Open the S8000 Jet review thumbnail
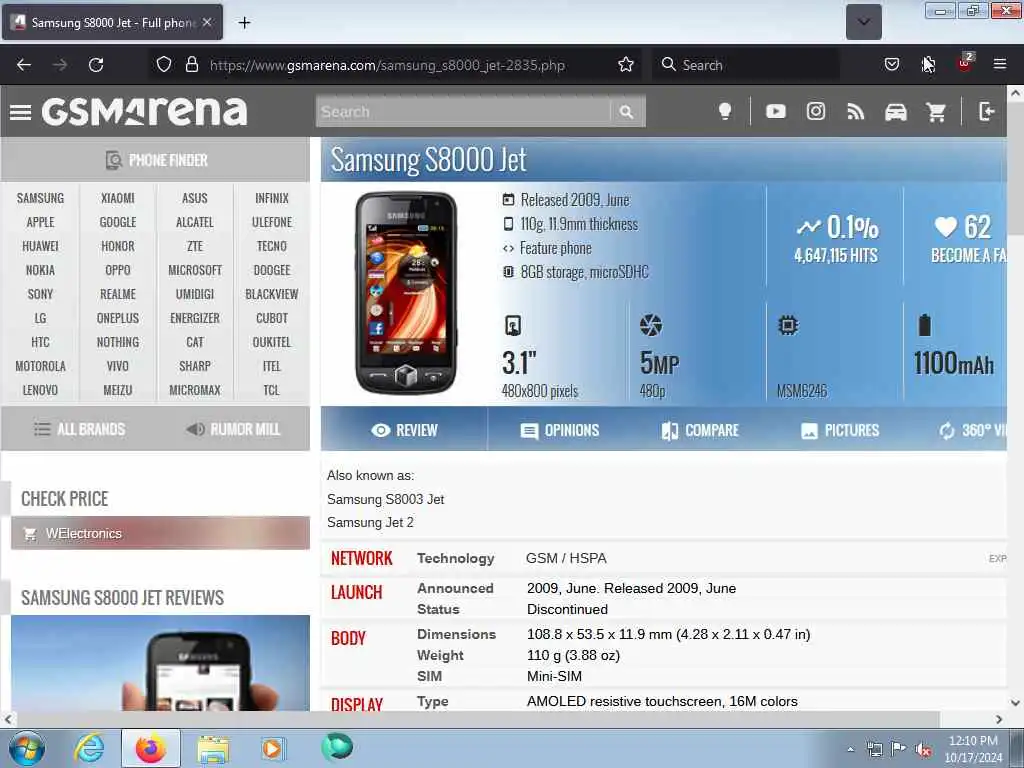The height and width of the screenshot is (768, 1024). 161,663
